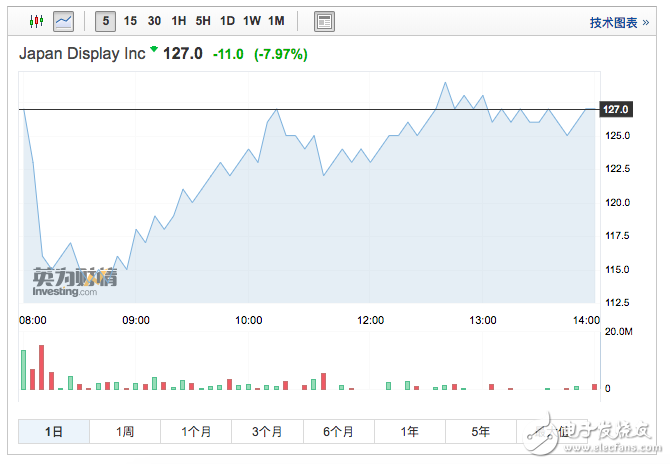
Task: Click the 20.0M volume axis label
Action: [x=618, y=332]
